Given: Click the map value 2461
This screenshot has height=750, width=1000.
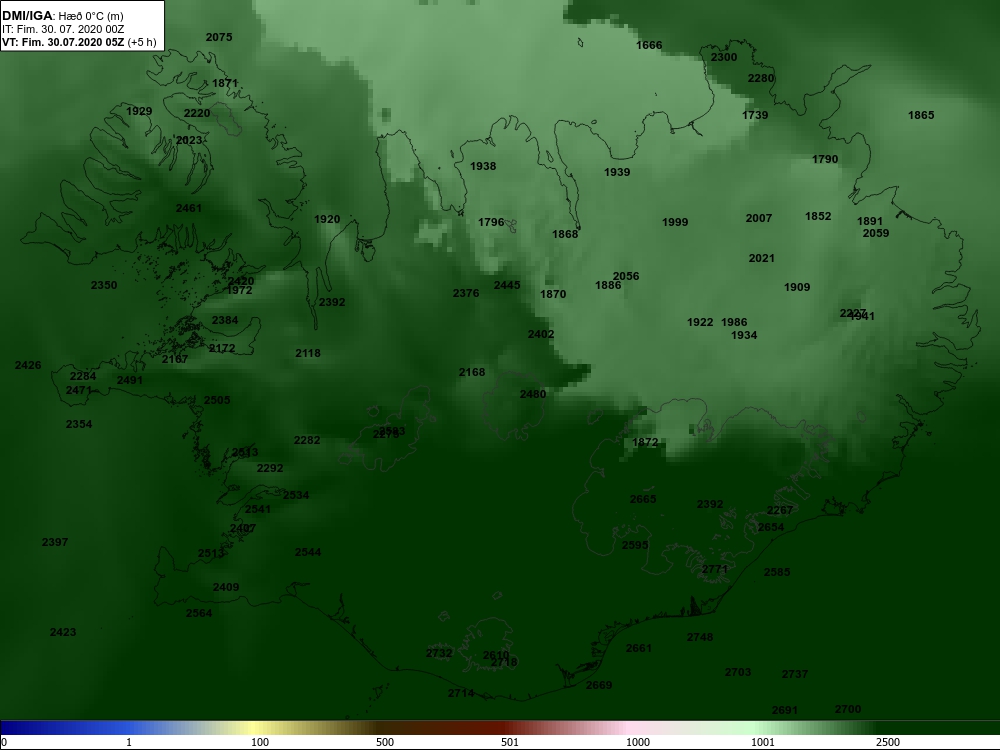Looking at the screenshot, I should pos(189,208).
